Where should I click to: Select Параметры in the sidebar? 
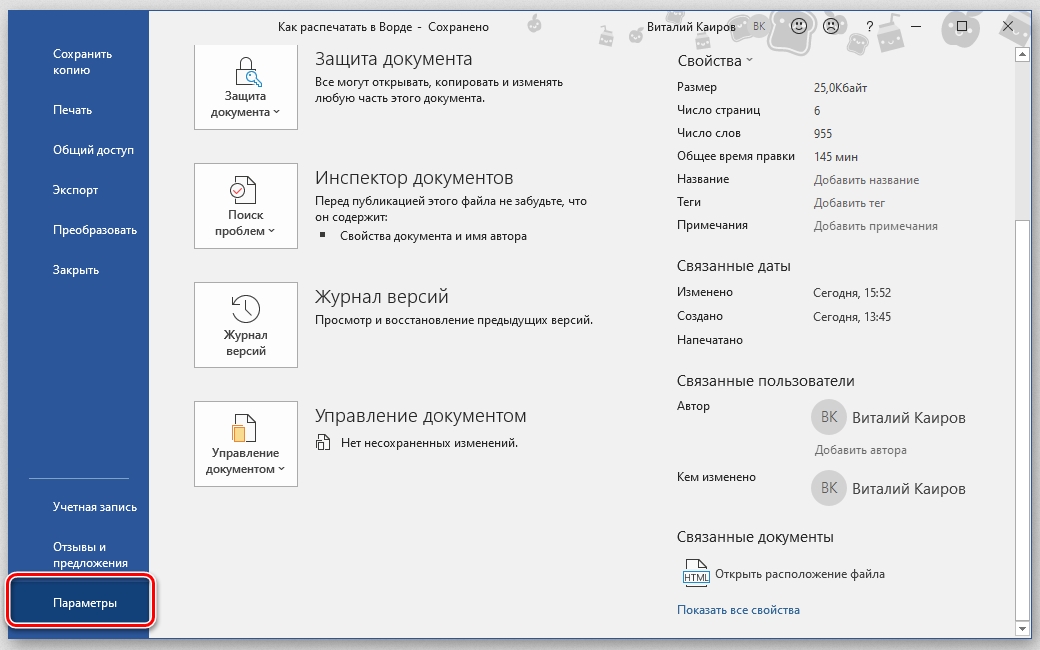[x=84, y=603]
